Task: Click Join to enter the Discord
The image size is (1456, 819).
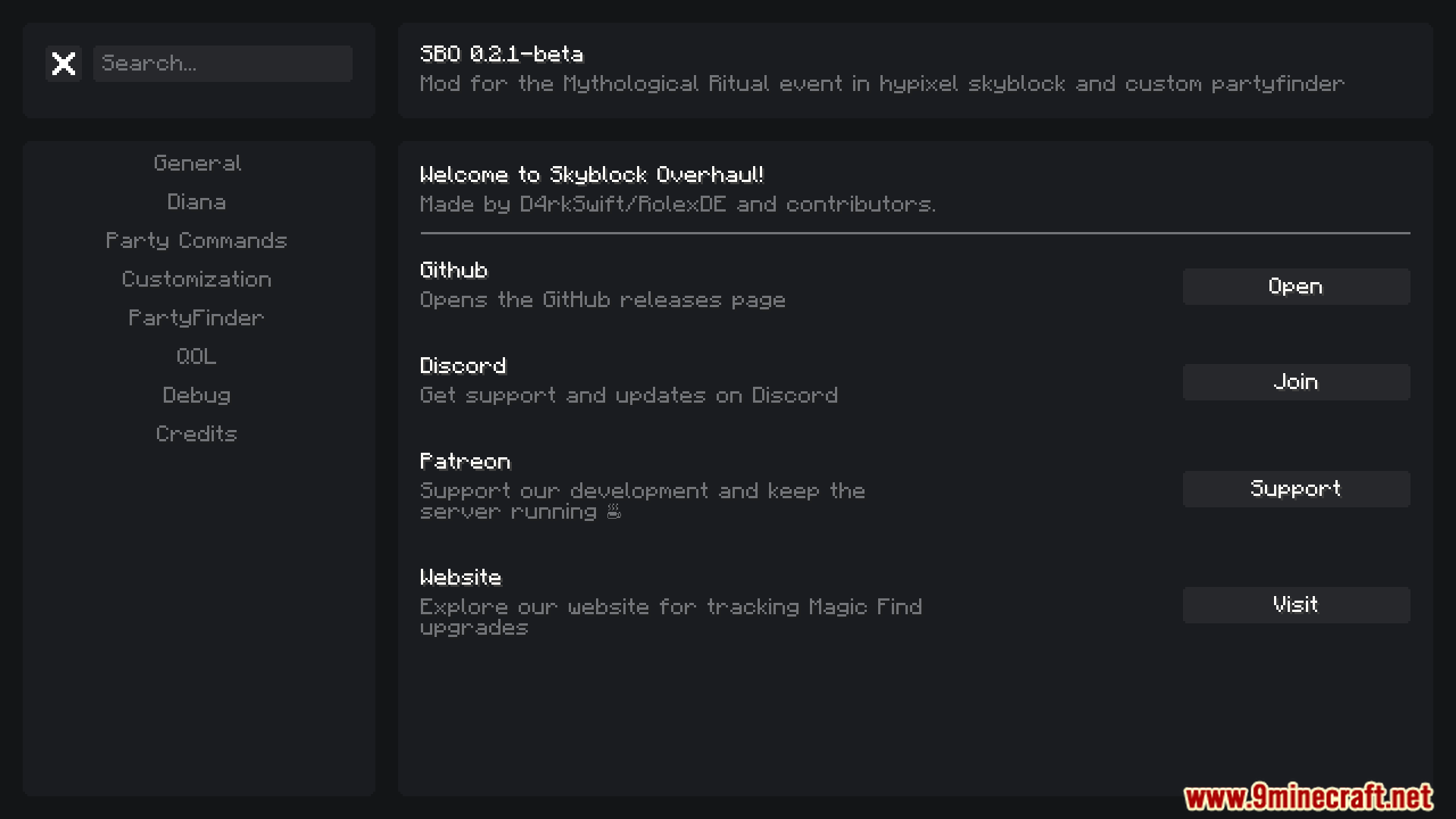Action: coord(1296,382)
